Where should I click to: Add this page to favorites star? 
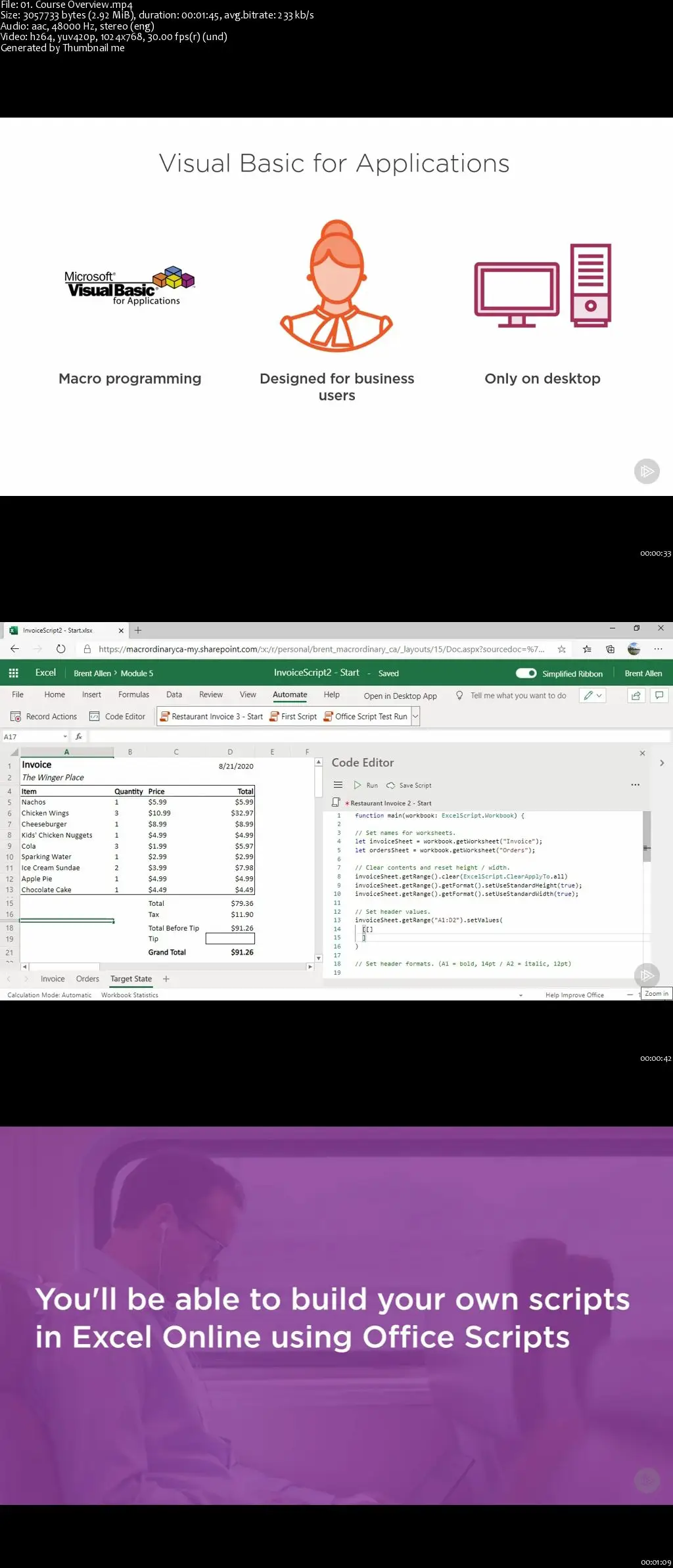coord(561,649)
